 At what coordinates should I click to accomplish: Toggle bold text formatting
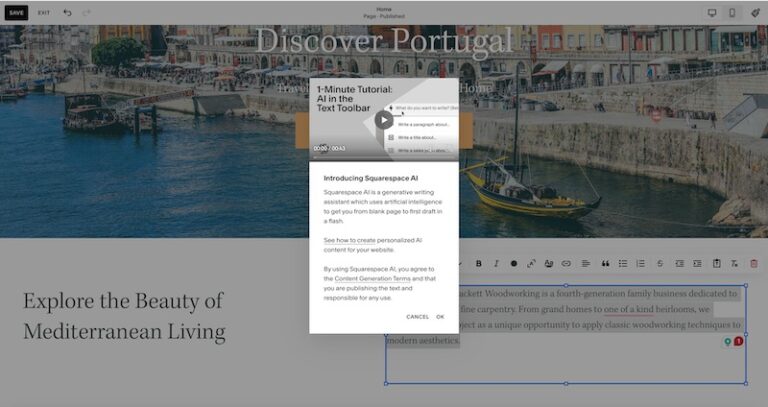pos(479,264)
